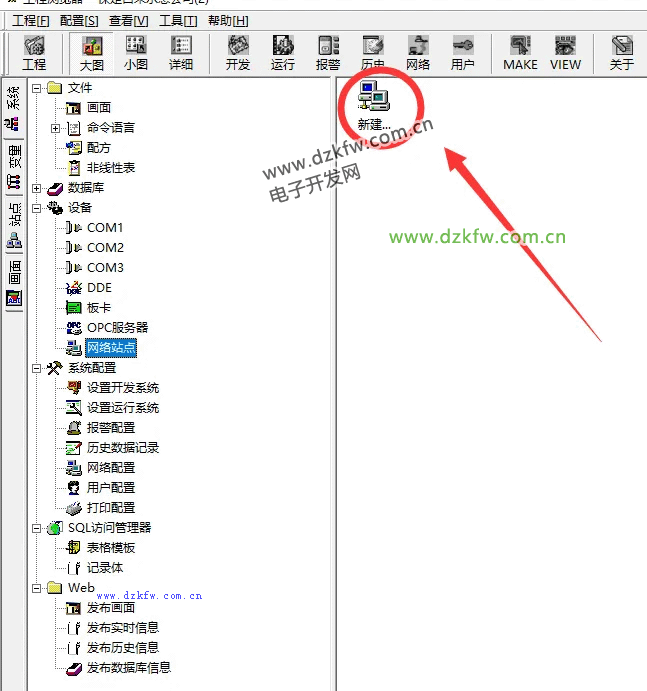This screenshot has height=691, width=647.
Task: Switch to 大图 large icon view
Action: (x=92, y=52)
